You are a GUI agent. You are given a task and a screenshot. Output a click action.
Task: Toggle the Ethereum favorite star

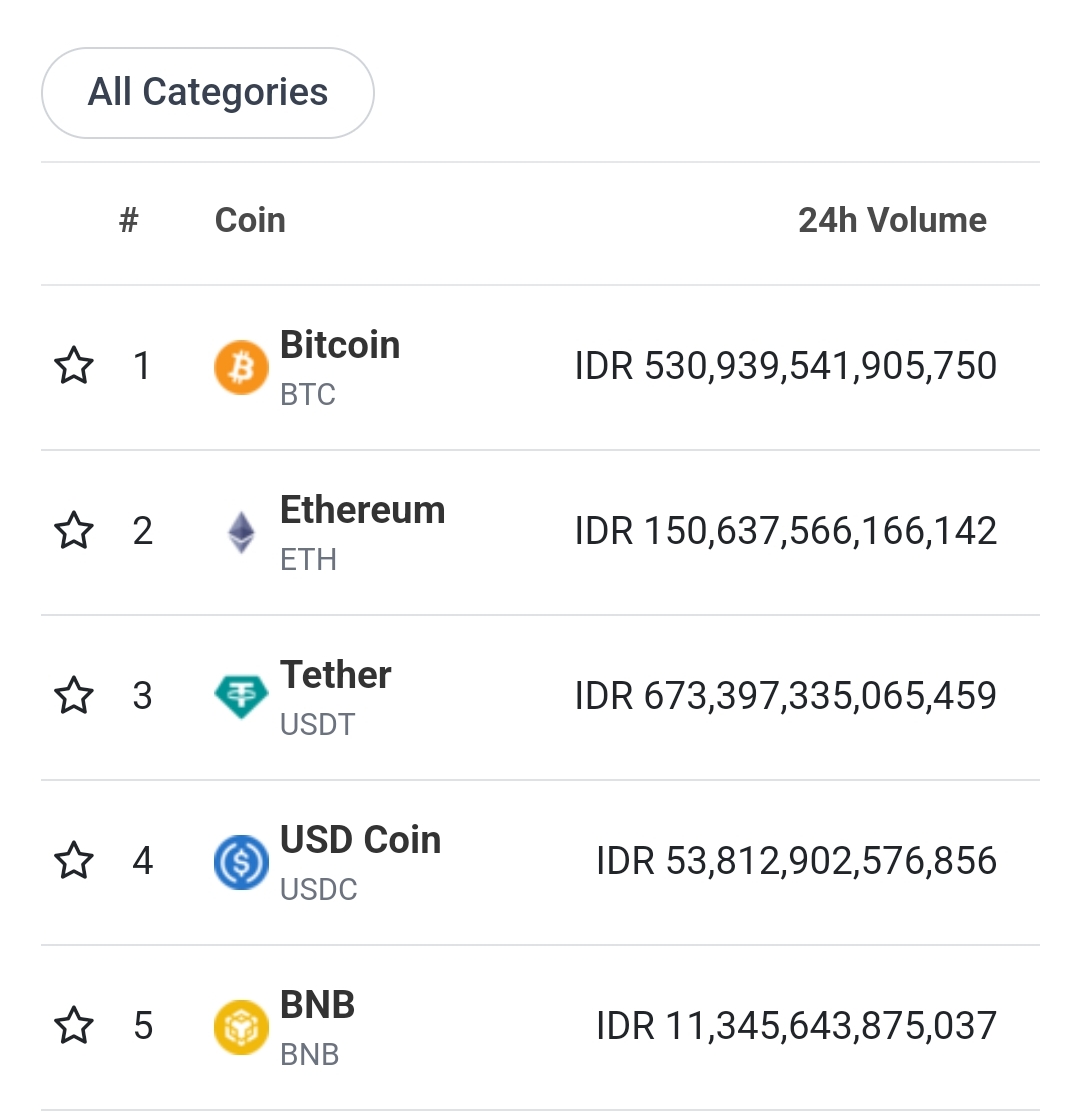coord(73,532)
